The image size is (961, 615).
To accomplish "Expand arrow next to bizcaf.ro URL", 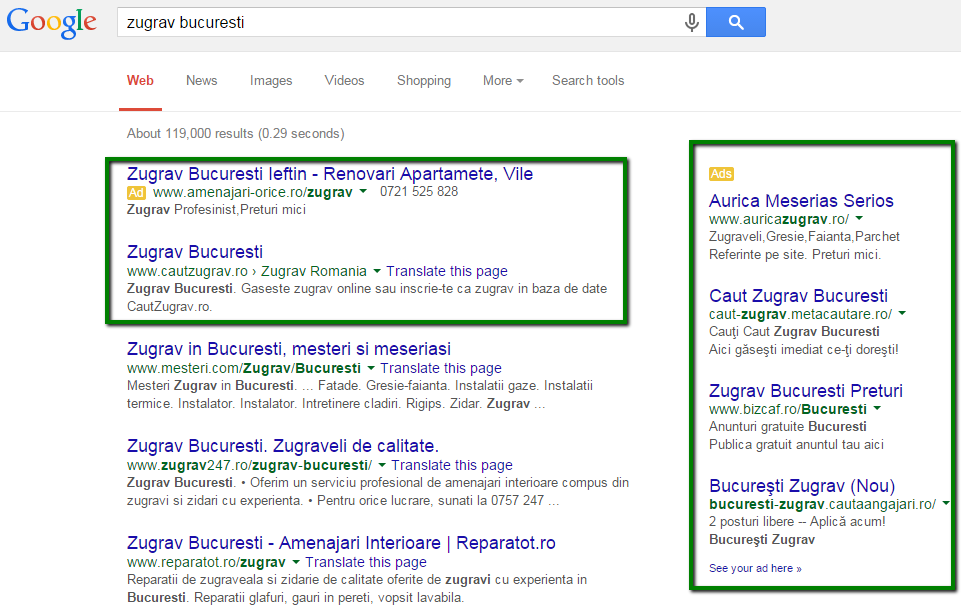I will (x=877, y=408).
